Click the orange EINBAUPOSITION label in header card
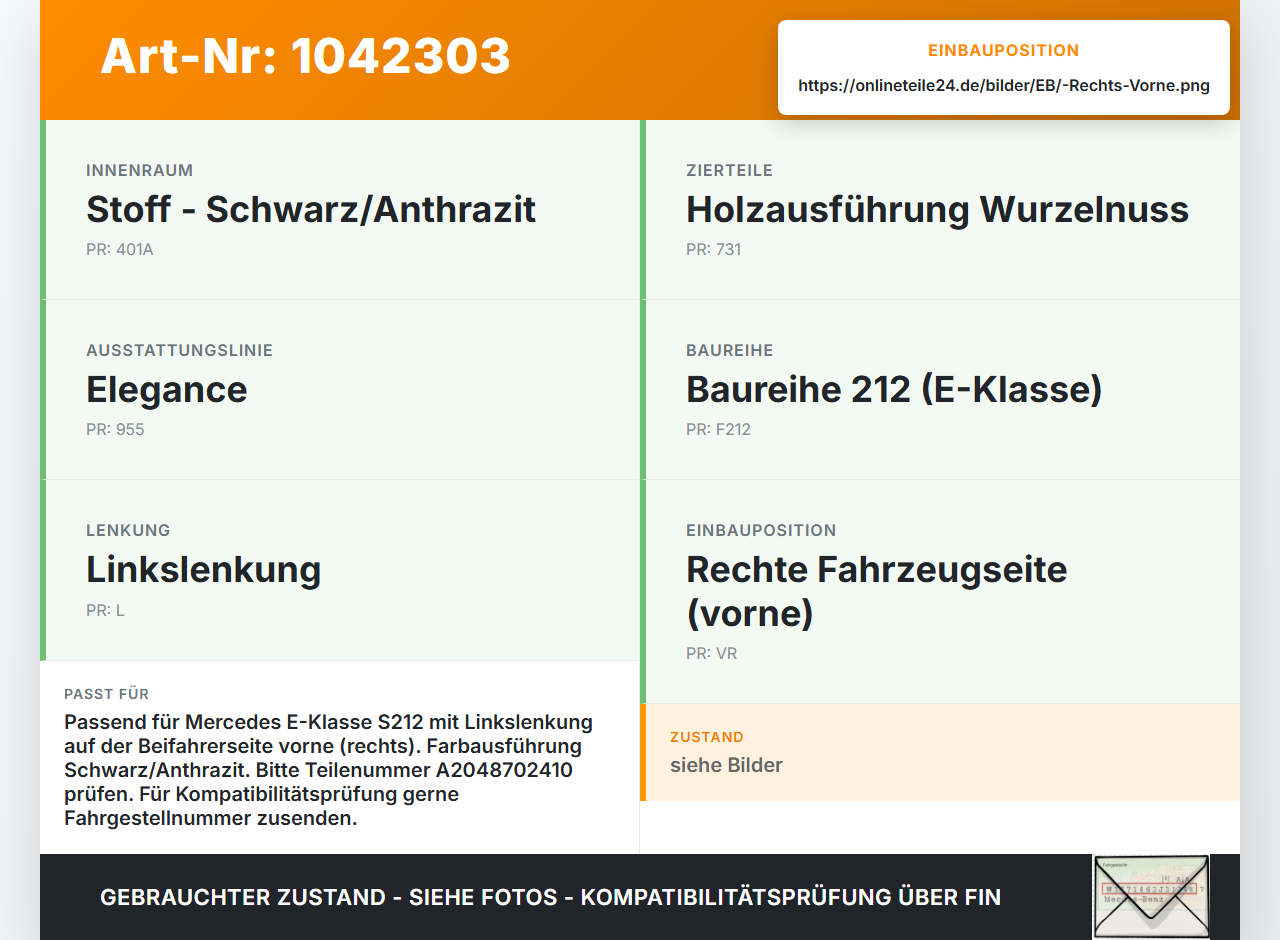This screenshot has height=940, width=1280. pyautogui.click(x=1004, y=51)
